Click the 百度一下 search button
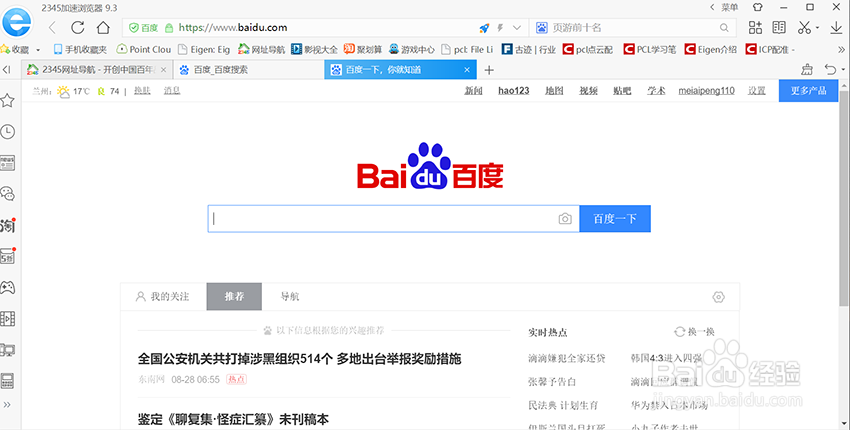The image size is (850, 430). click(x=615, y=219)
